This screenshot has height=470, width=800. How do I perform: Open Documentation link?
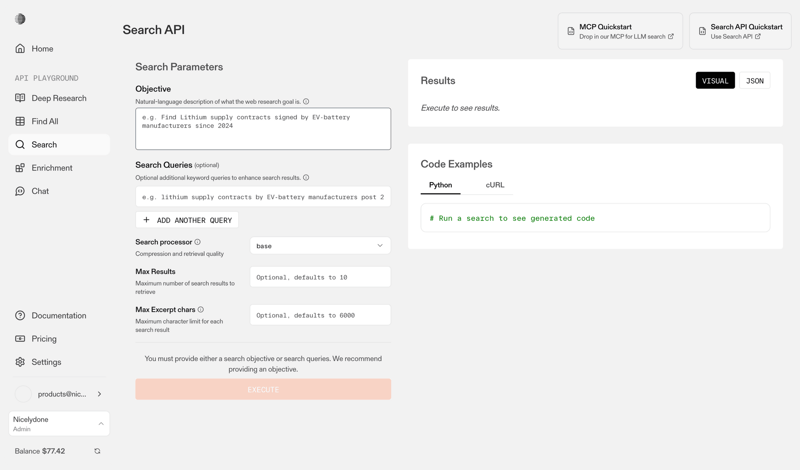[x=59, y=315]
